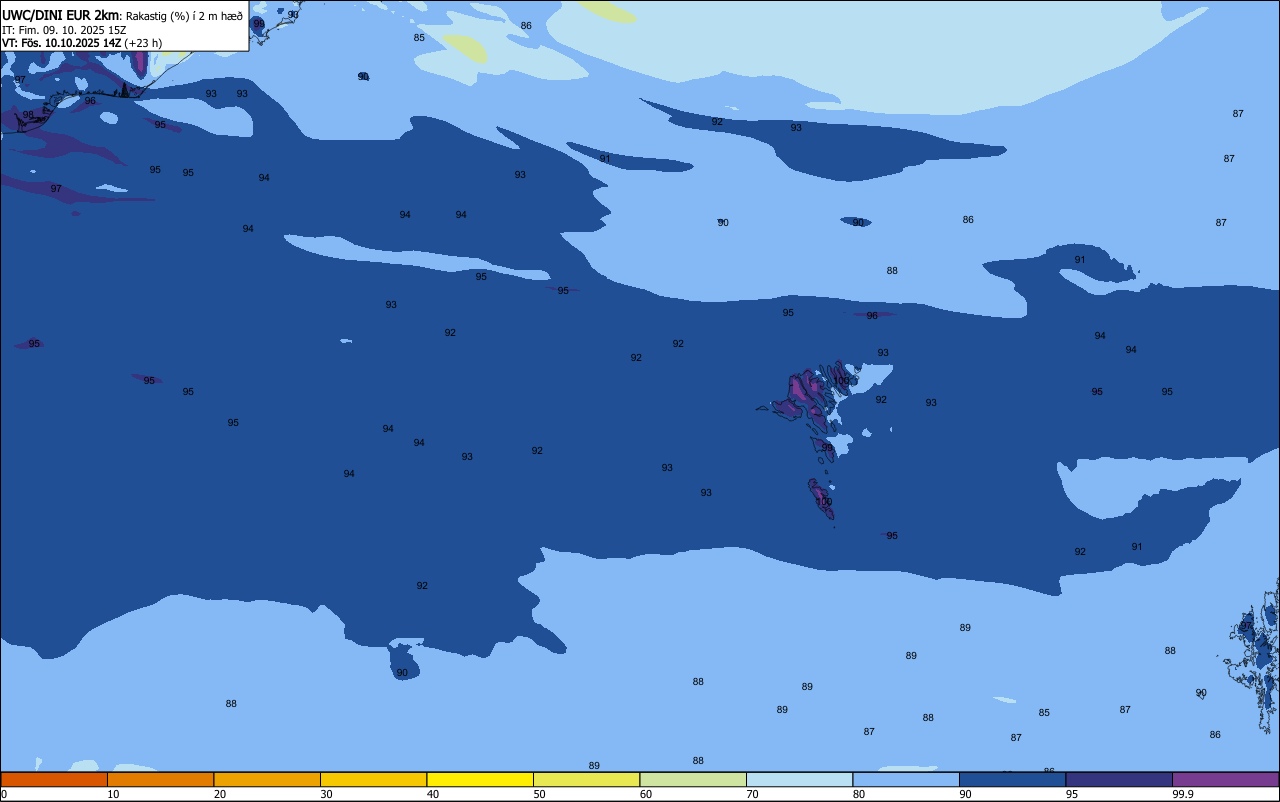
Task: Click the 0–10 dark orange legend swatch
Action: (x=54, y=779)
